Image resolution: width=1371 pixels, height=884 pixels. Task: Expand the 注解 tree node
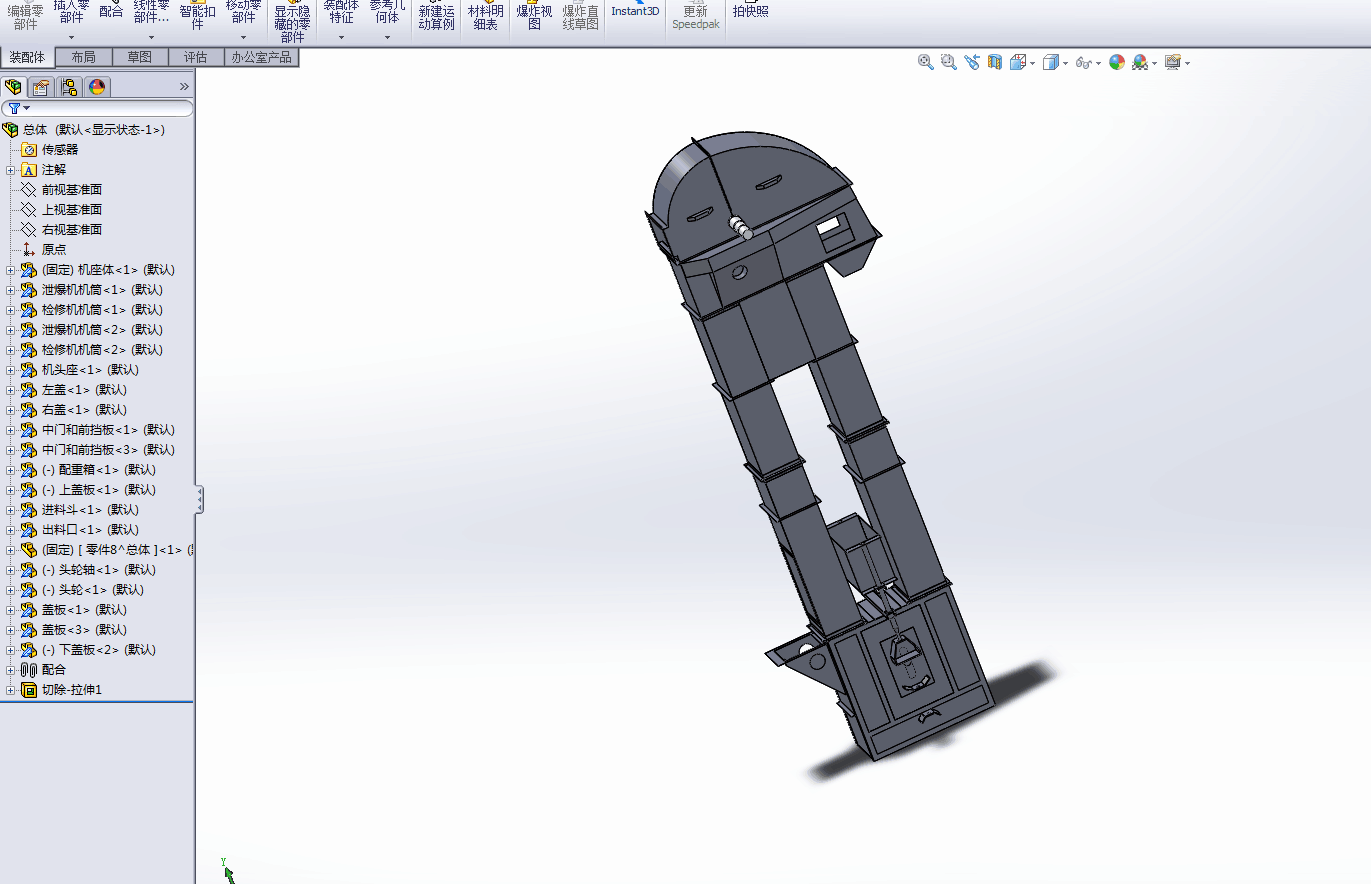click(x=11, y=170)
